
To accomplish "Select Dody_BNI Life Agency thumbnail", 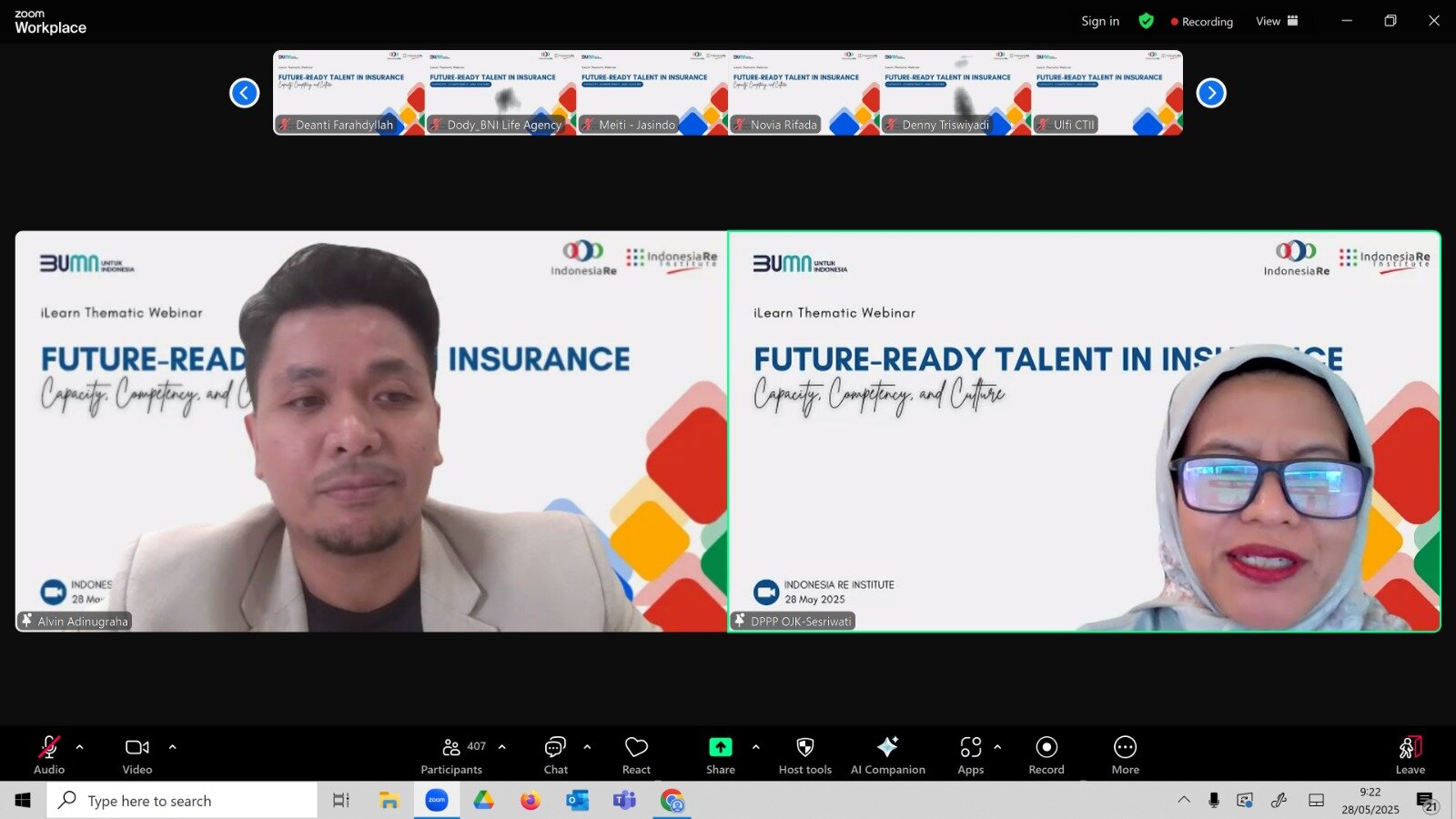I will (x=501, y=93).
